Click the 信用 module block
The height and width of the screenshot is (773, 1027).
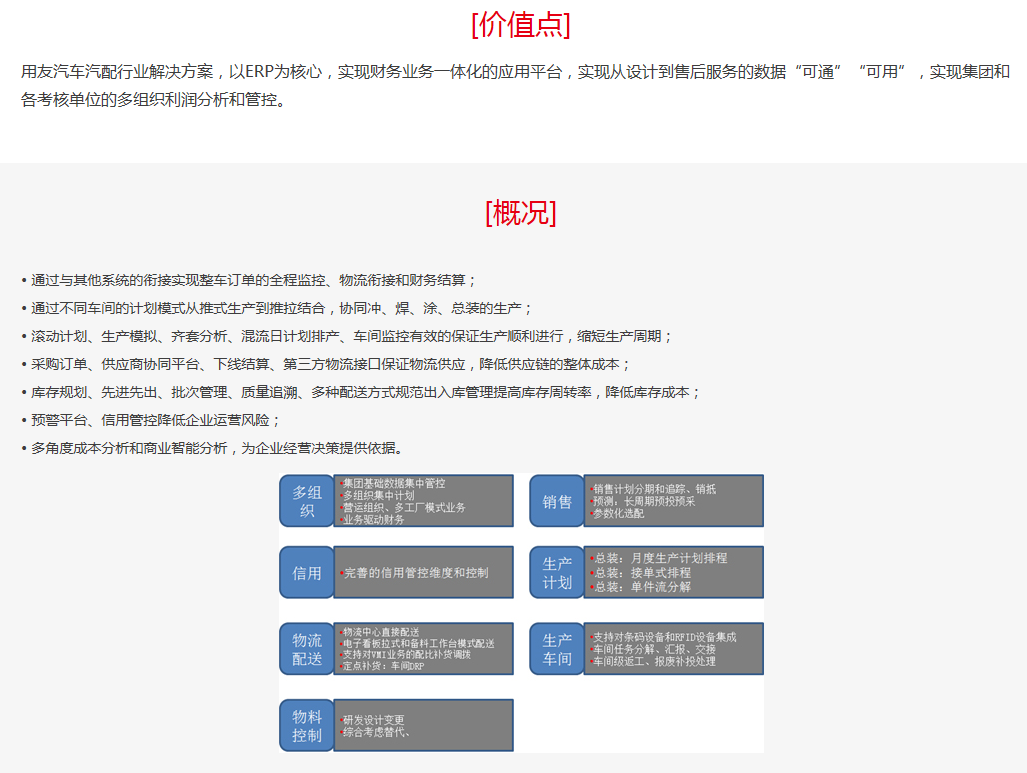coord(306,572)
